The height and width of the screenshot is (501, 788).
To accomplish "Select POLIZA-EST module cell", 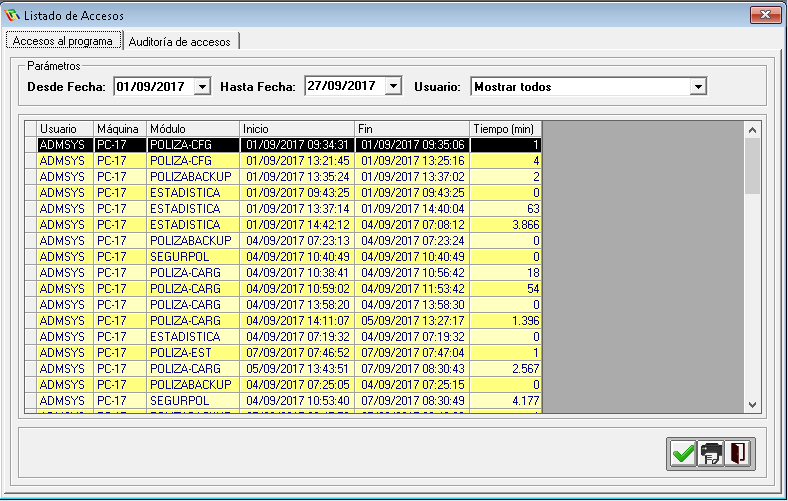I will 193,353.
